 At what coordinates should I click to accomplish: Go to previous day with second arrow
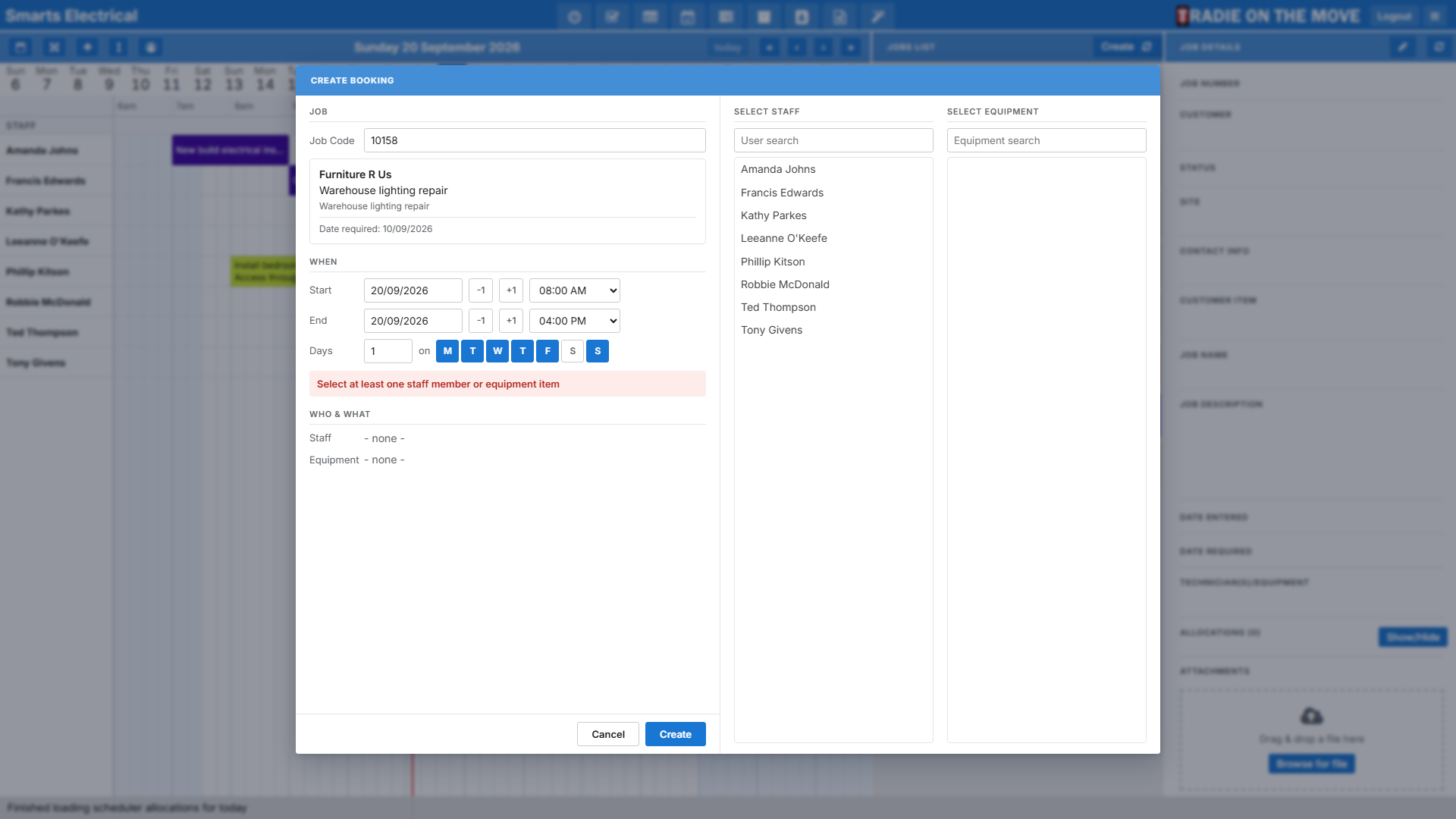pyautogui.click(x=797, y=47)
